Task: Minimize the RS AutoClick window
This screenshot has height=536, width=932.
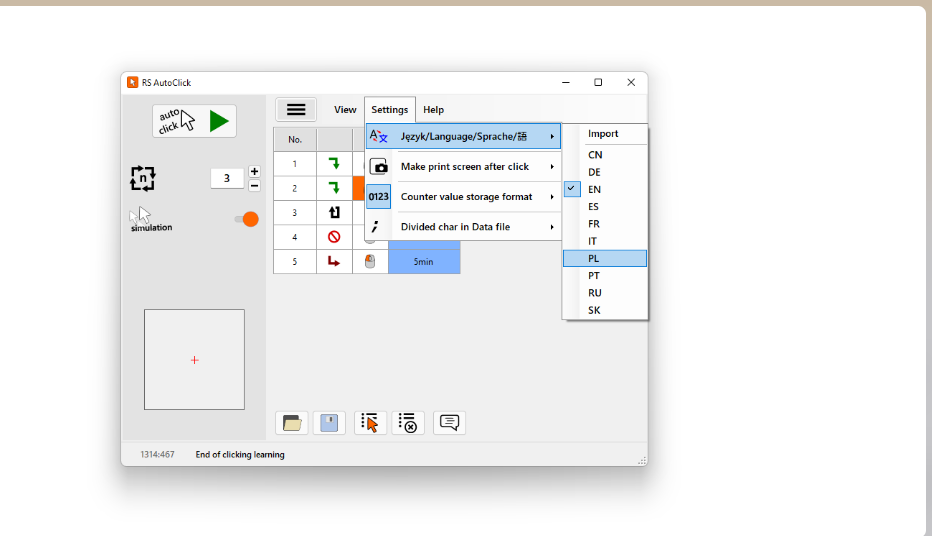Action: point(566,83)
